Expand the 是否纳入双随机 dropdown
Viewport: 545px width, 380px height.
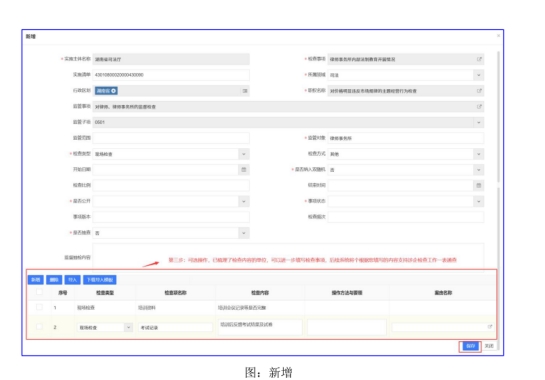pos(479,170)
